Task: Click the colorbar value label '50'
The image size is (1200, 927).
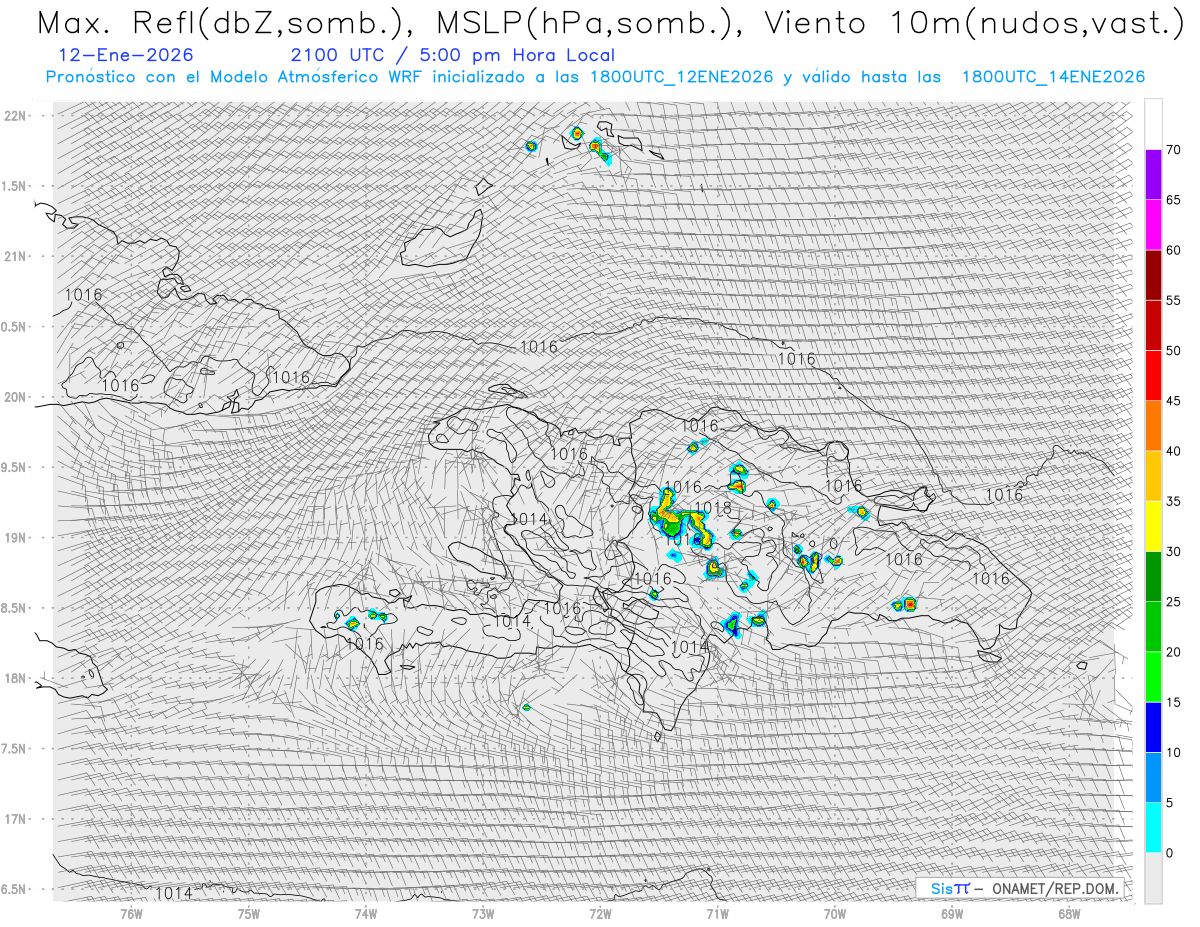Action: tap(1174, 351)
